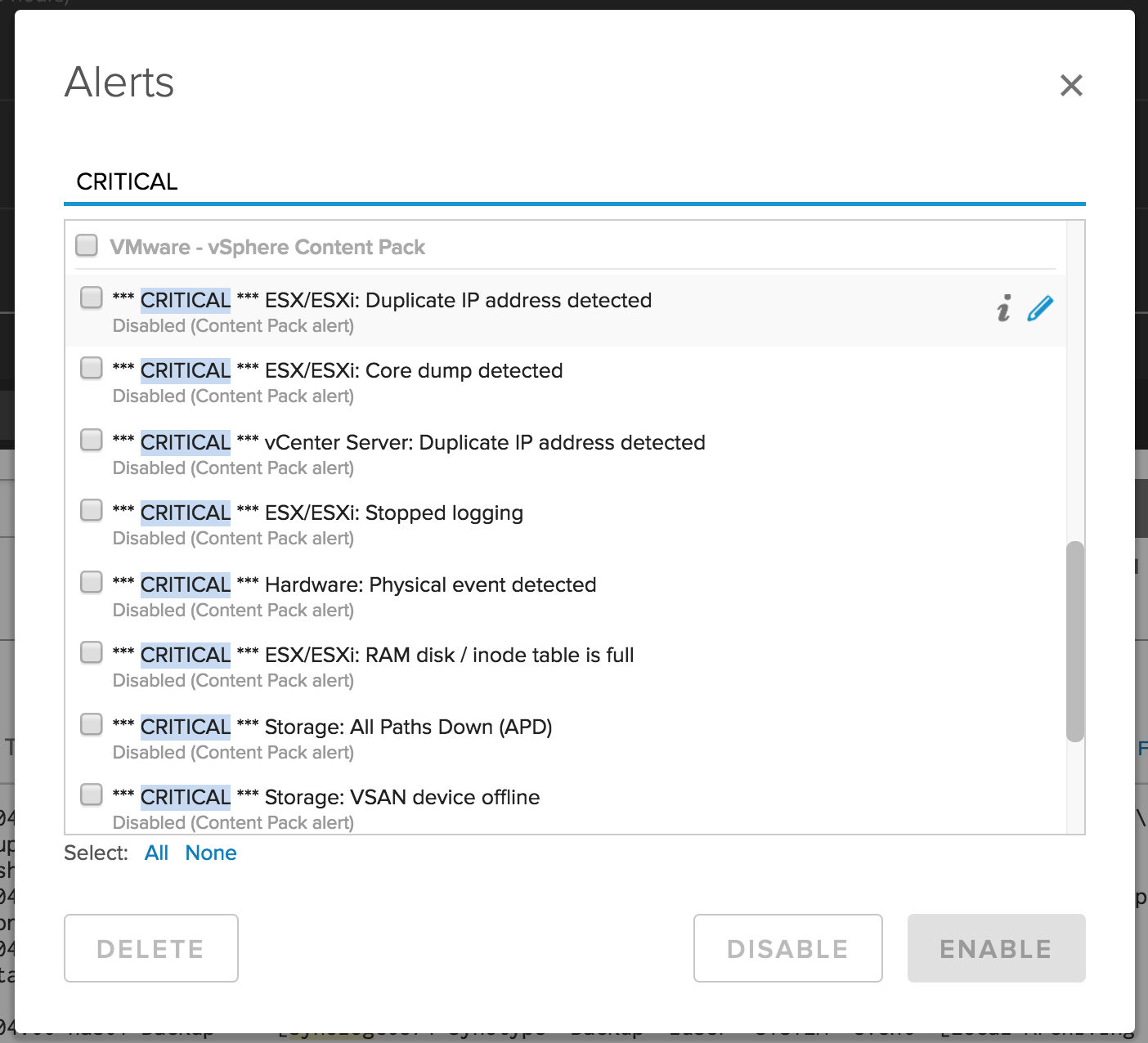The height and width of the screenshot is (1043, 1148).
Task: Check the VMware - vSphere Content Pack checkbox
Action: coord(87,245)
